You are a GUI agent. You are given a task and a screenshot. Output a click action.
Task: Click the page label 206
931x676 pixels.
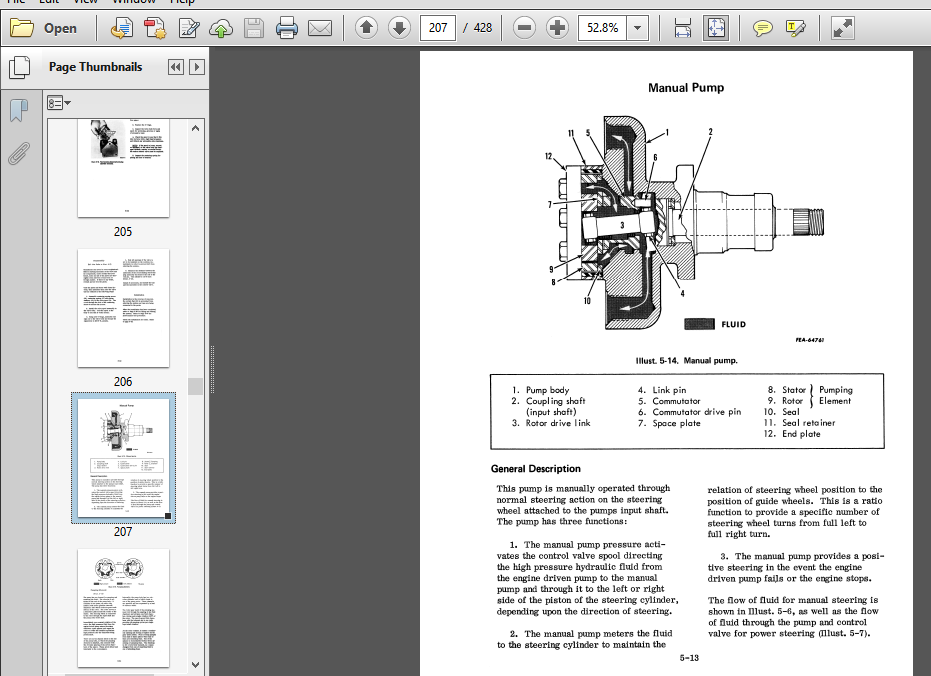123,382
